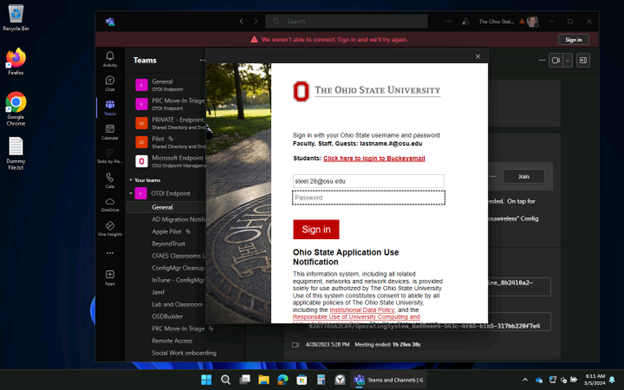The height and width of the screenshot is (390, 624).
Task: Click the Teams search box
Action: (346, 21)
